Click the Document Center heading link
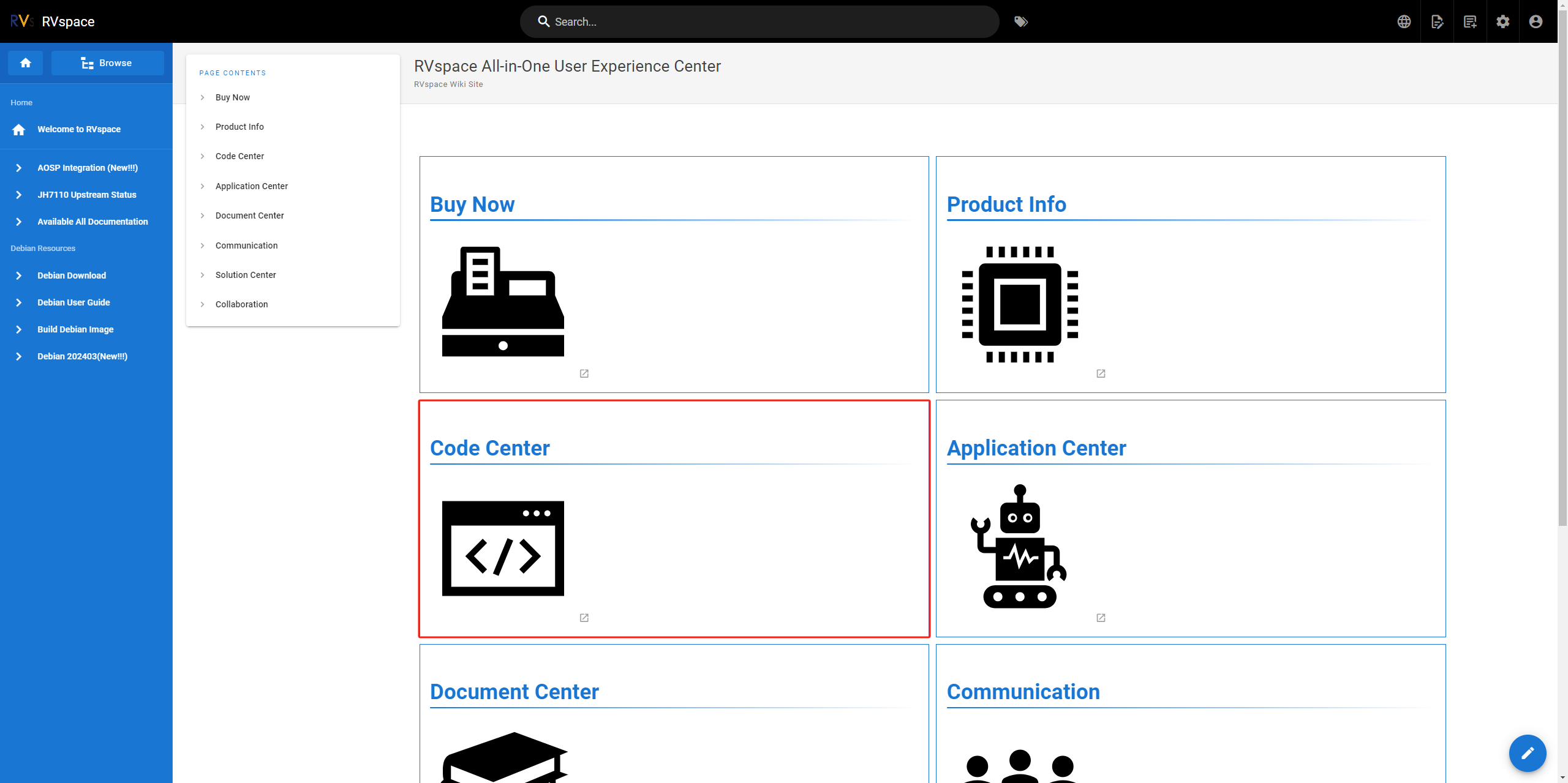The width and height of the screenshot is (1568, 783). (x=514, y=692)
